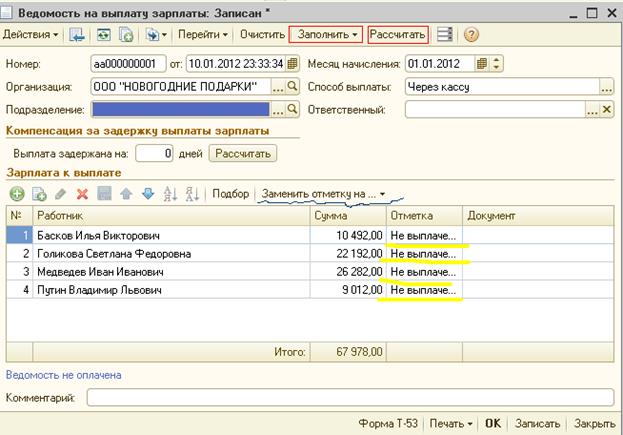Select the row for Медведев Иван Иванович
623x435 pixels.
[100, 271]
